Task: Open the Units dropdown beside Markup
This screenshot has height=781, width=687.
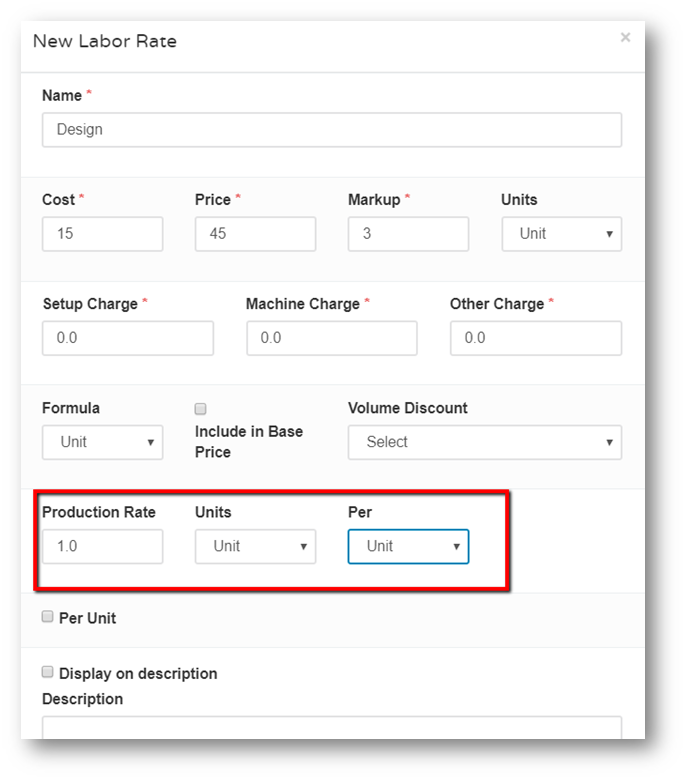Action: pos(561,234)
